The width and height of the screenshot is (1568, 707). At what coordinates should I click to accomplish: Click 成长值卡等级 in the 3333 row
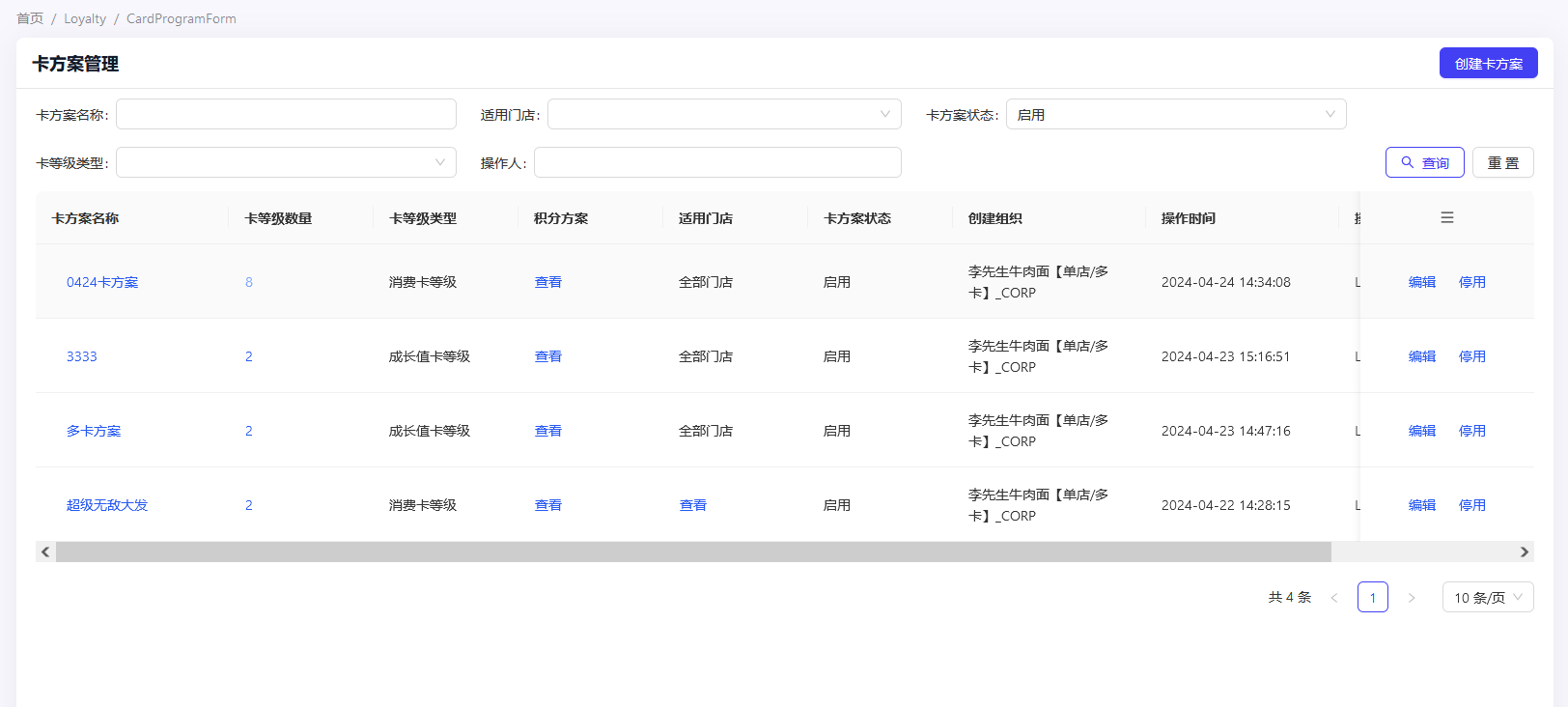coord(430,356)
